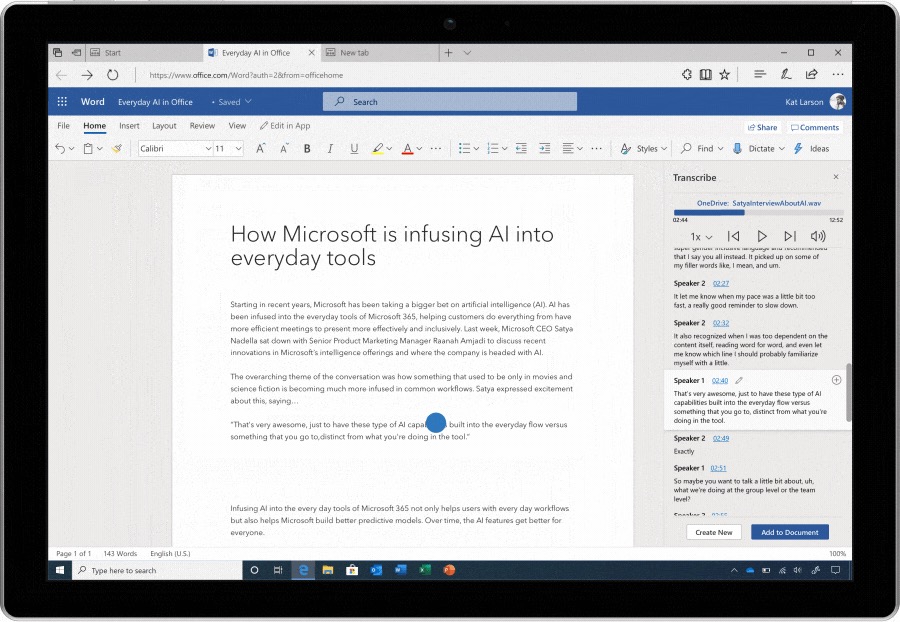900x622 pixels.
Task: Click the Add to Document button
Action: pos(789,532)
